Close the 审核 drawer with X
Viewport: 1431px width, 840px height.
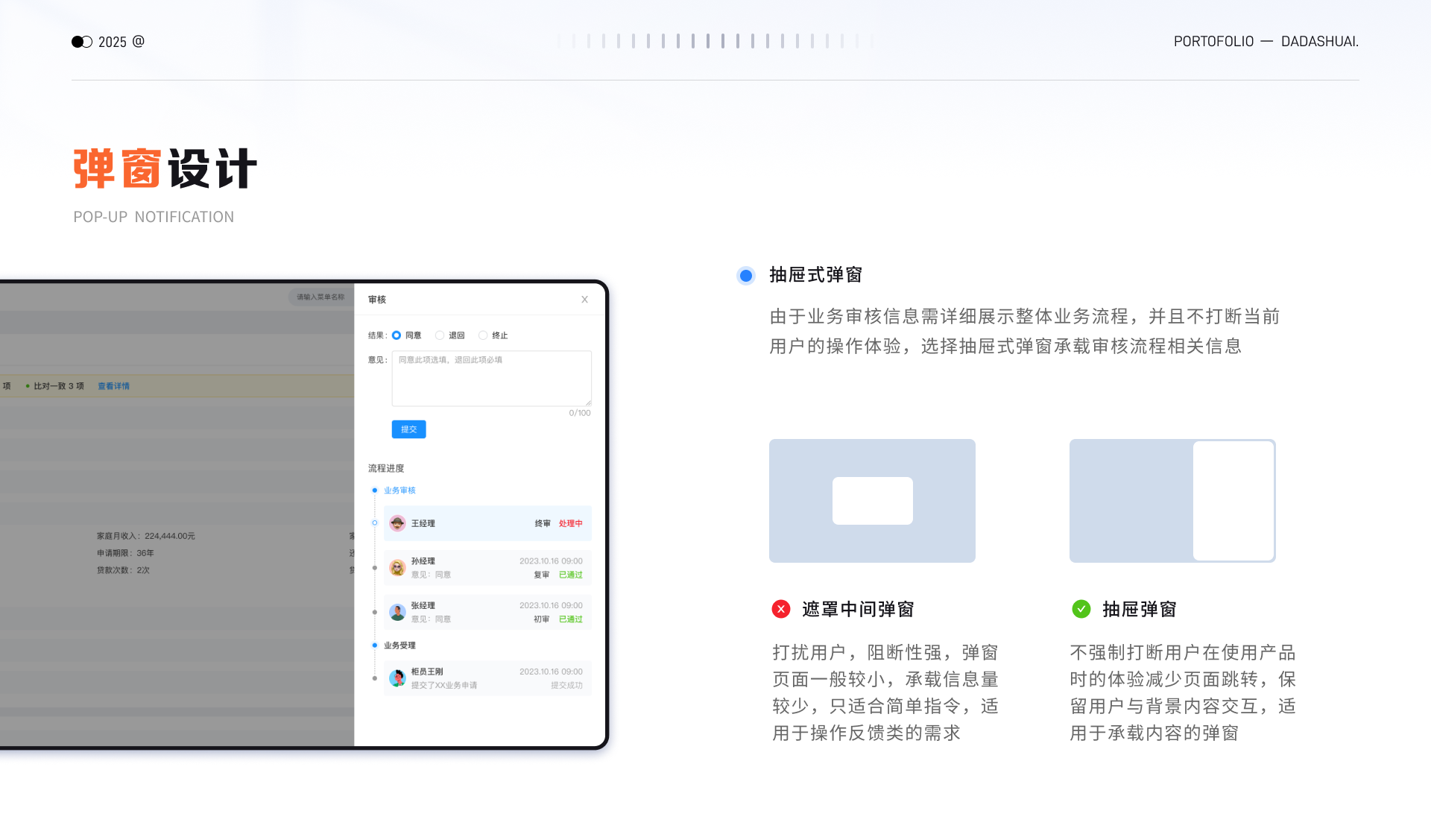[584, 300]
